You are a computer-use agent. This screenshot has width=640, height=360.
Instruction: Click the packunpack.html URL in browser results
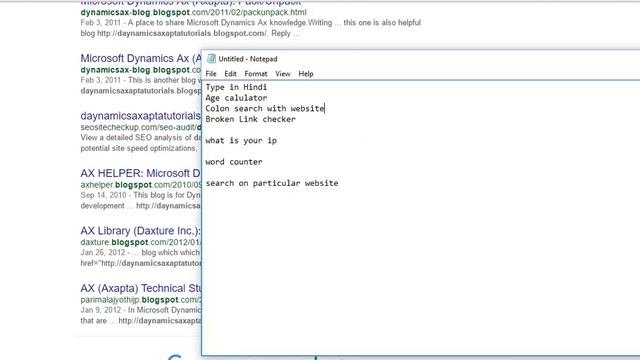coord(193,13)
